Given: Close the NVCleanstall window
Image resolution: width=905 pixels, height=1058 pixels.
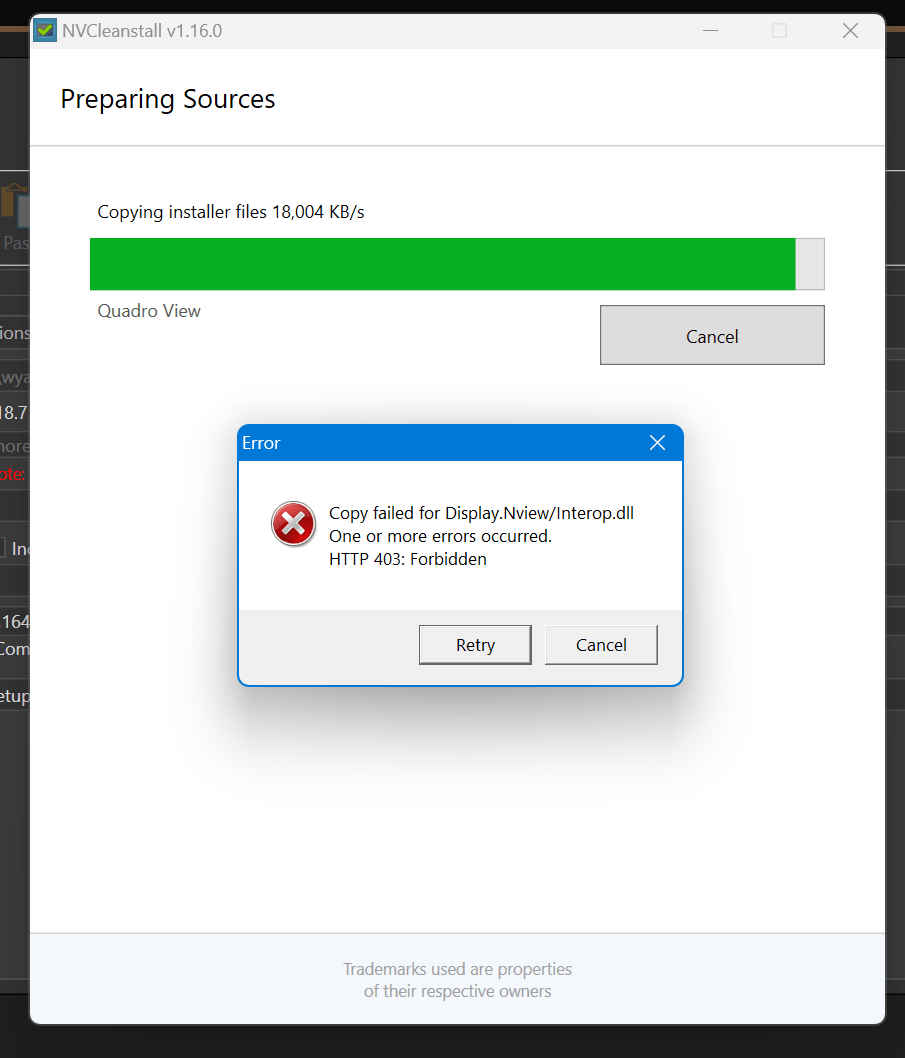Looking at the screenshot, I should click(x=850, y=30).
